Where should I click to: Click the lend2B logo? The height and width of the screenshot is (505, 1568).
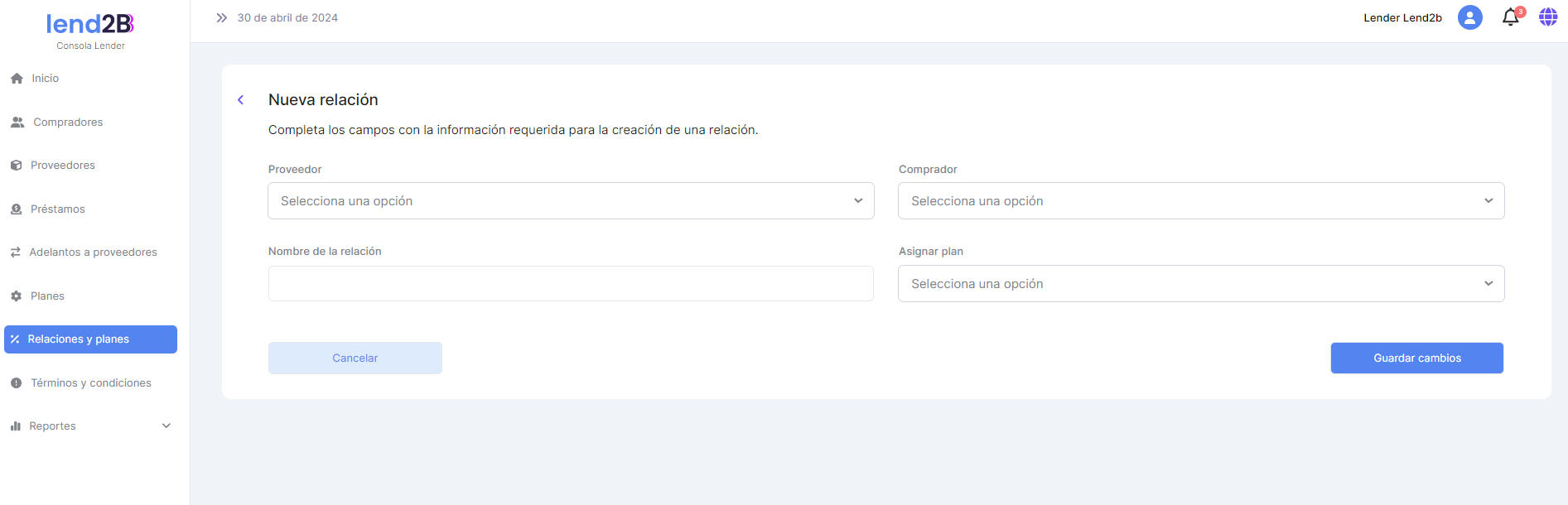[90, 25]
